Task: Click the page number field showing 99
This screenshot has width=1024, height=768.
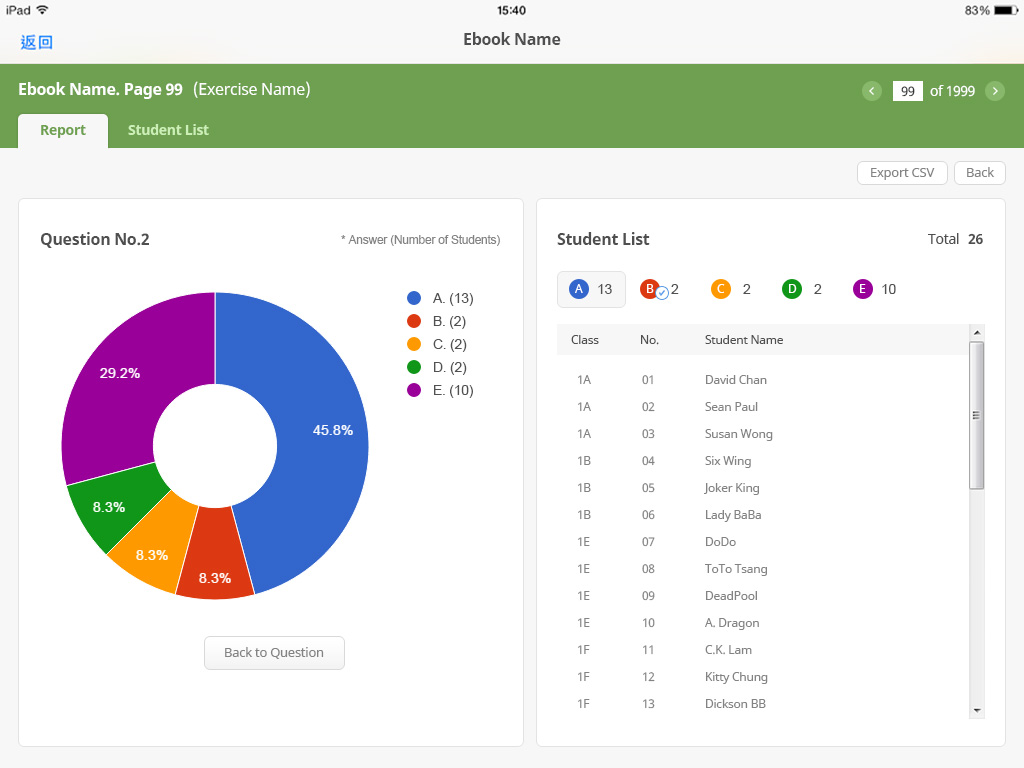Action: [x=907, y=91]
